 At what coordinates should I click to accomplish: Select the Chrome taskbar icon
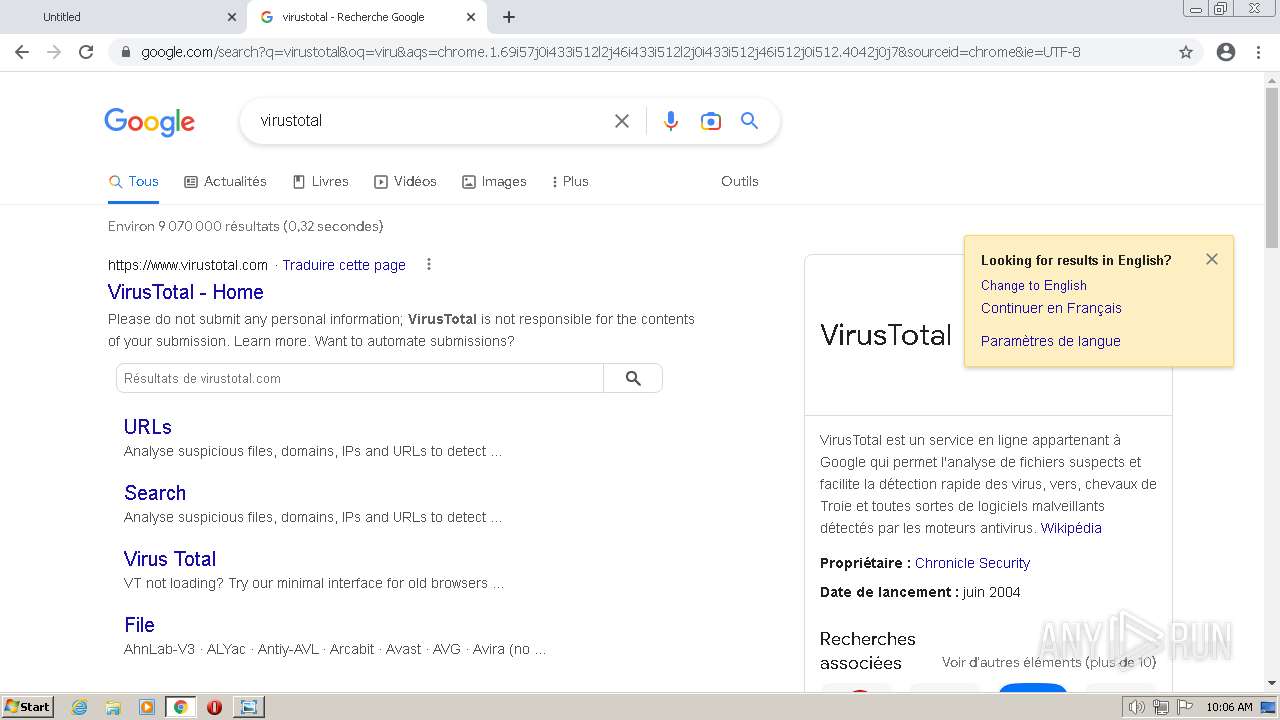(181, 707)
